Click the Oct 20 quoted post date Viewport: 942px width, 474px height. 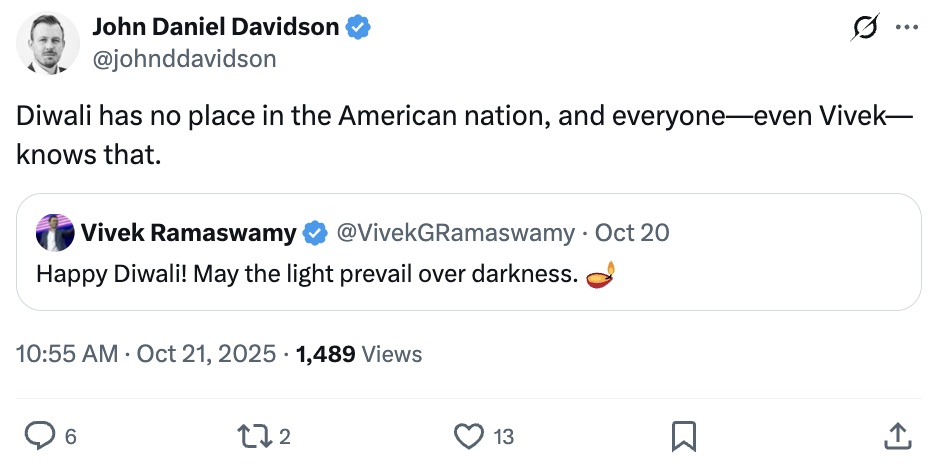tap(632, 234)
